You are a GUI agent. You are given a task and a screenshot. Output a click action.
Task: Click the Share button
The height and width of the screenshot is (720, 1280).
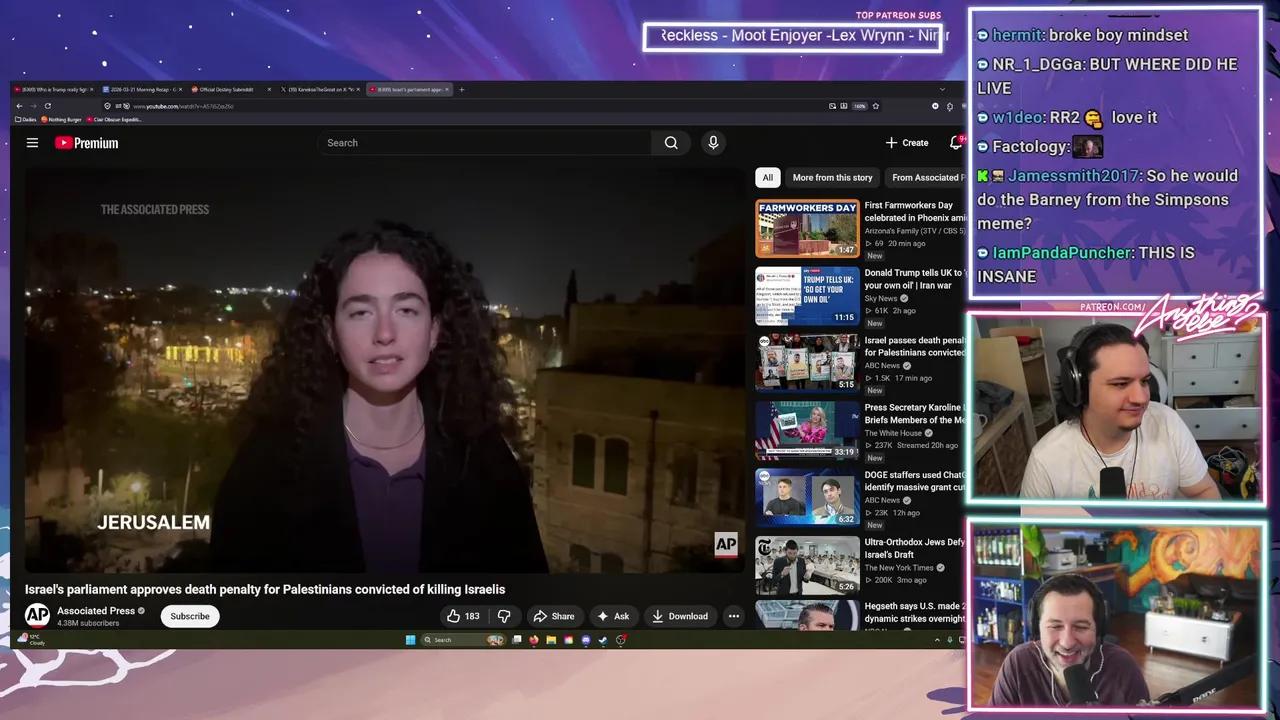coord(554,616)
